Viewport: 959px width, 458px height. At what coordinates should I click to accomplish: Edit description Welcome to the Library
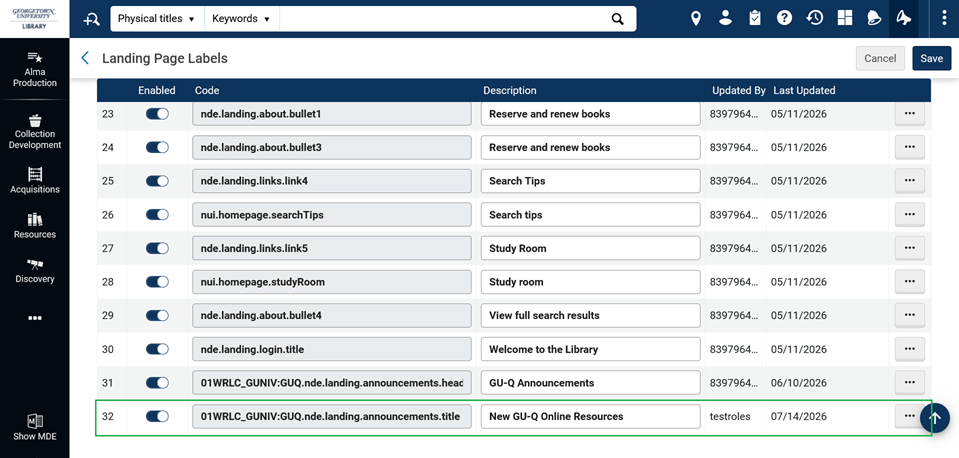pyautogui.click(x=590, y=349)
